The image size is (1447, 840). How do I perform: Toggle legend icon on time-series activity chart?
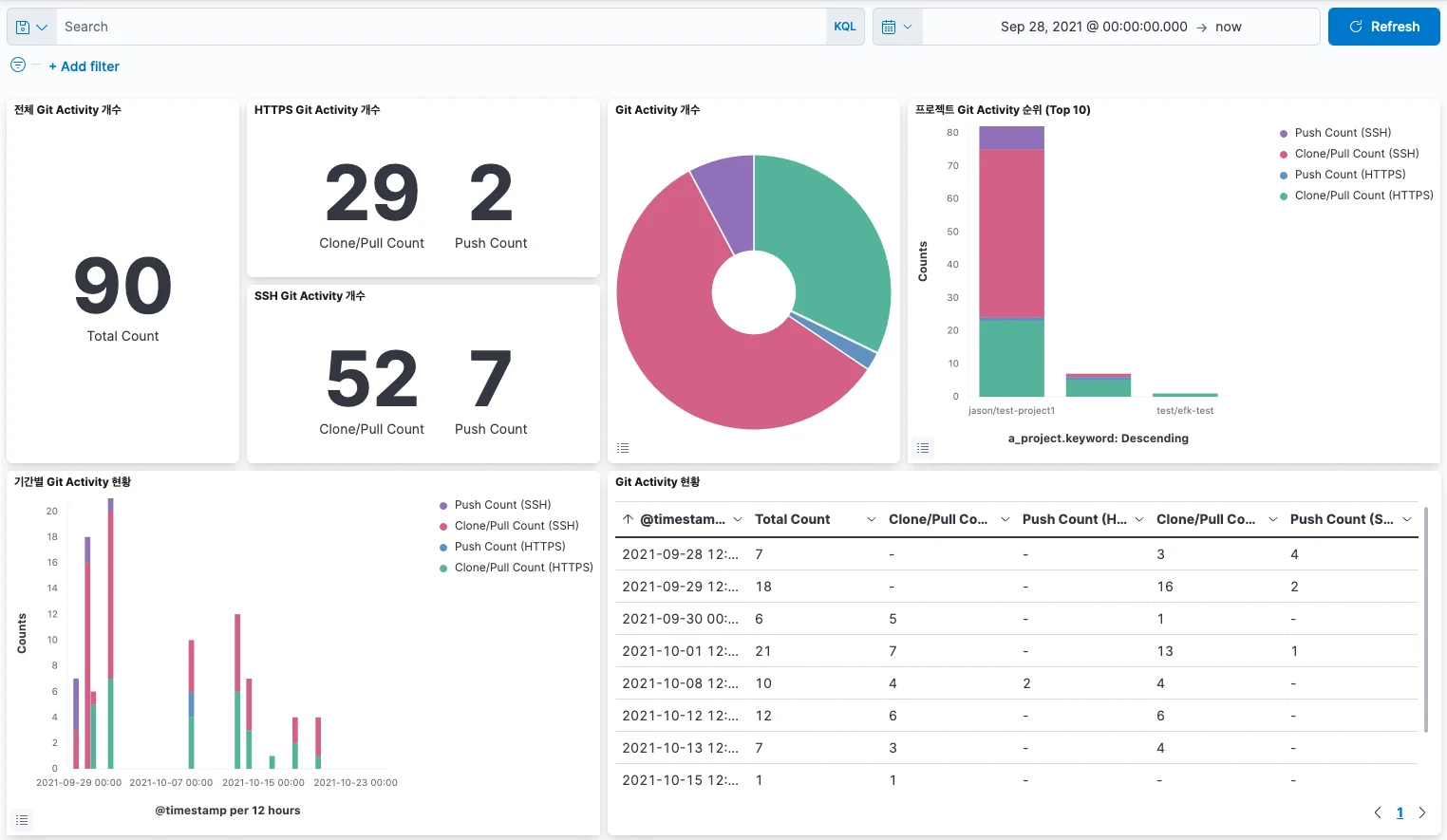click(22, 820)
